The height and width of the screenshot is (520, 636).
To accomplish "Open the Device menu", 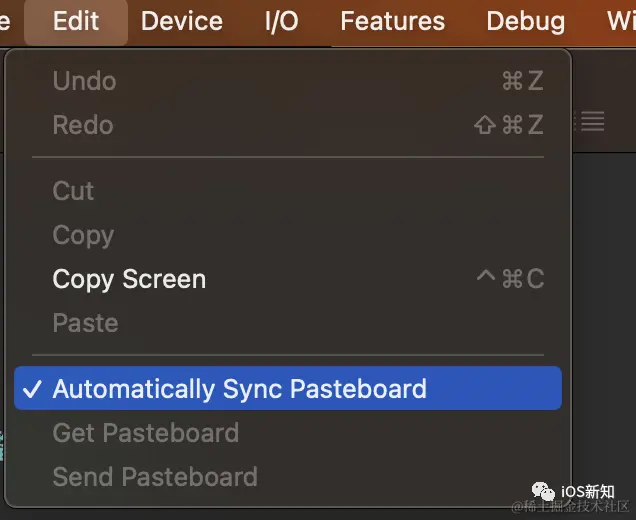I will pyautogui.click(x=181, y=21).
